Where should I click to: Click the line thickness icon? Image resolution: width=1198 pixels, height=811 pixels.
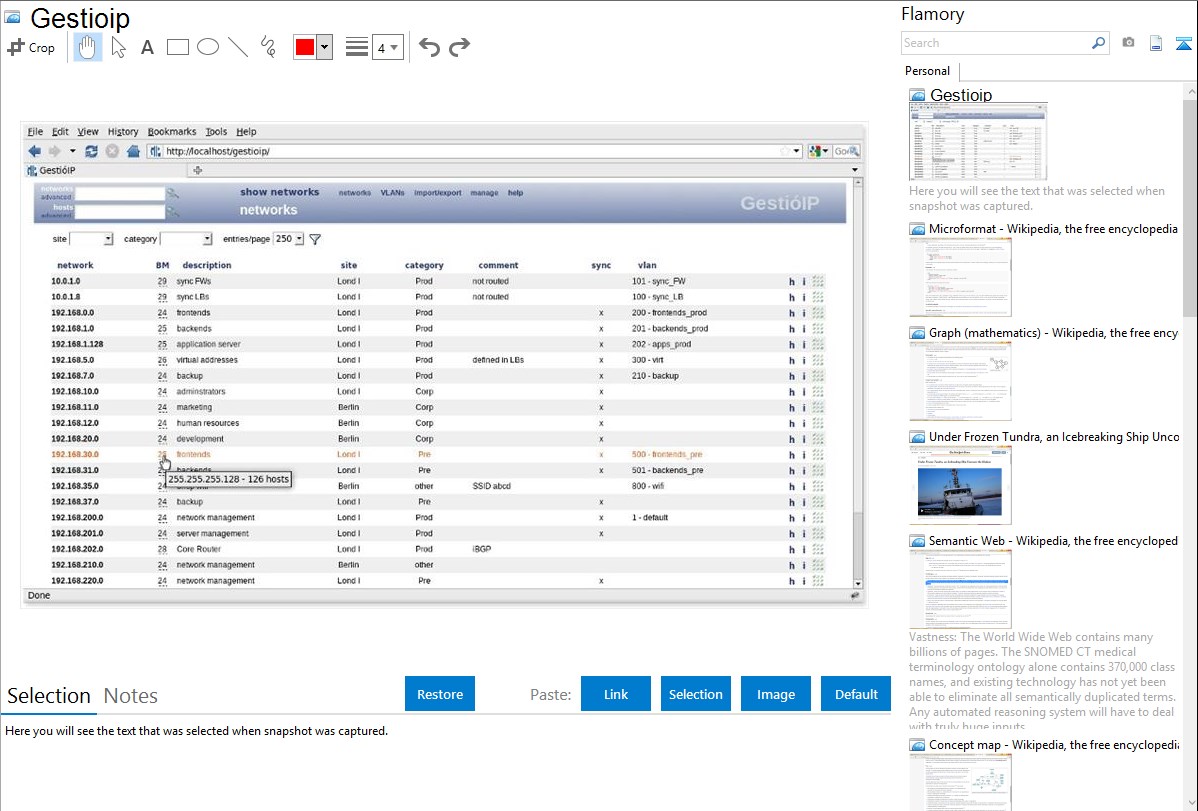[357, 47]
